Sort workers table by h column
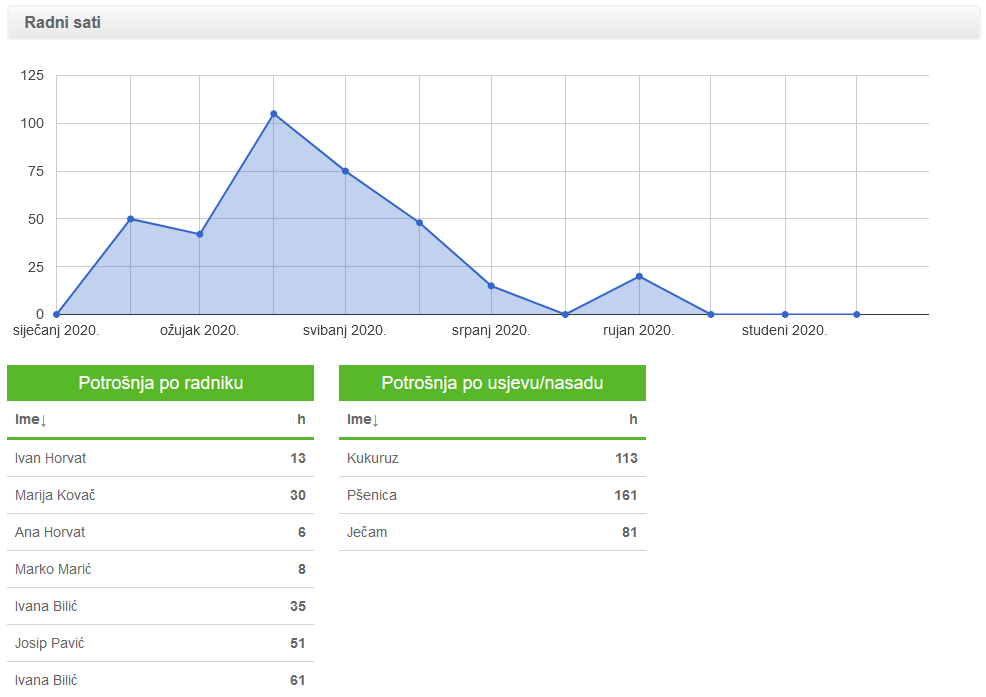 pos(301,420)
